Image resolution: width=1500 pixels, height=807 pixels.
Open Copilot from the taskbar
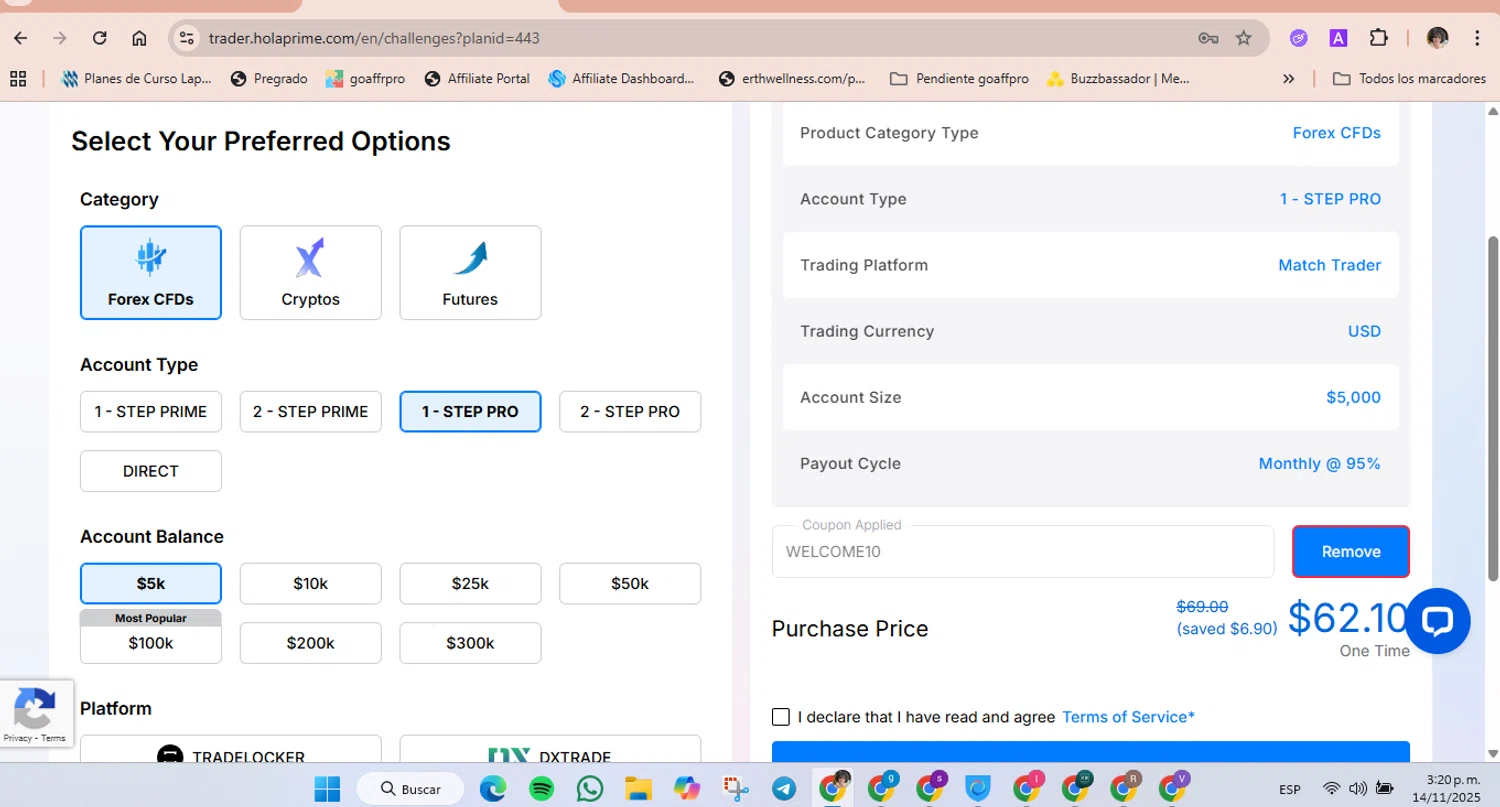coord(687,789)
